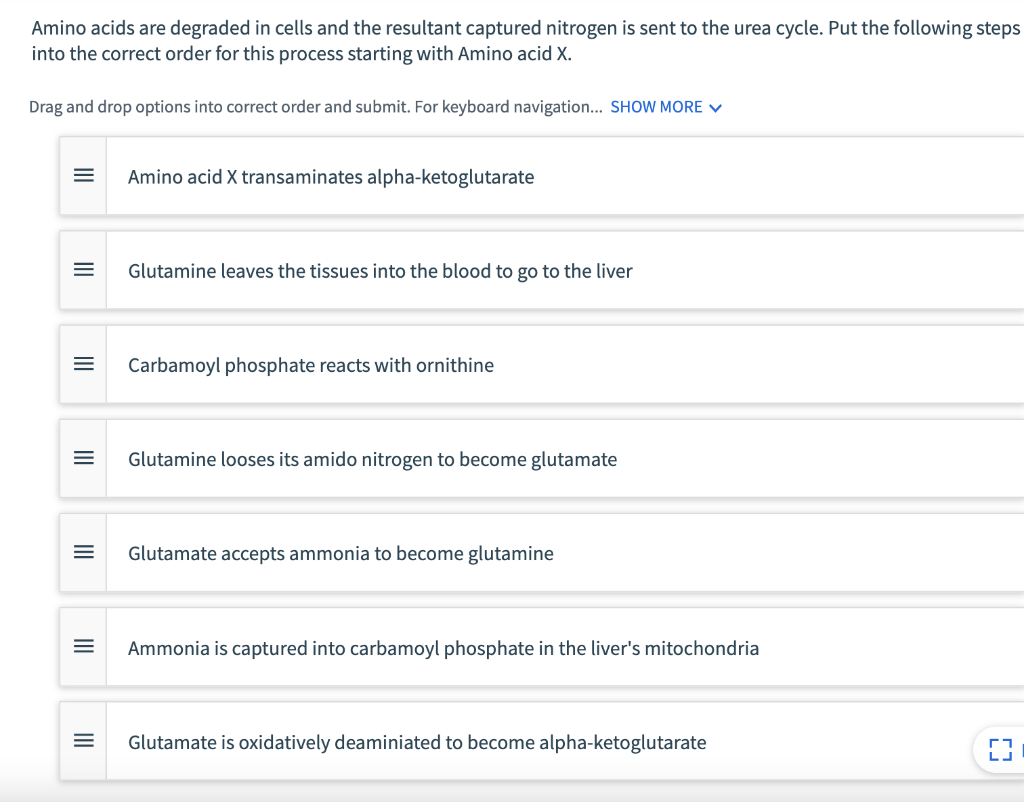Viewport: 1024px width, 802px height.
Task: Expand the SHOW MORE chevron arrow
Action: (714, 107)
